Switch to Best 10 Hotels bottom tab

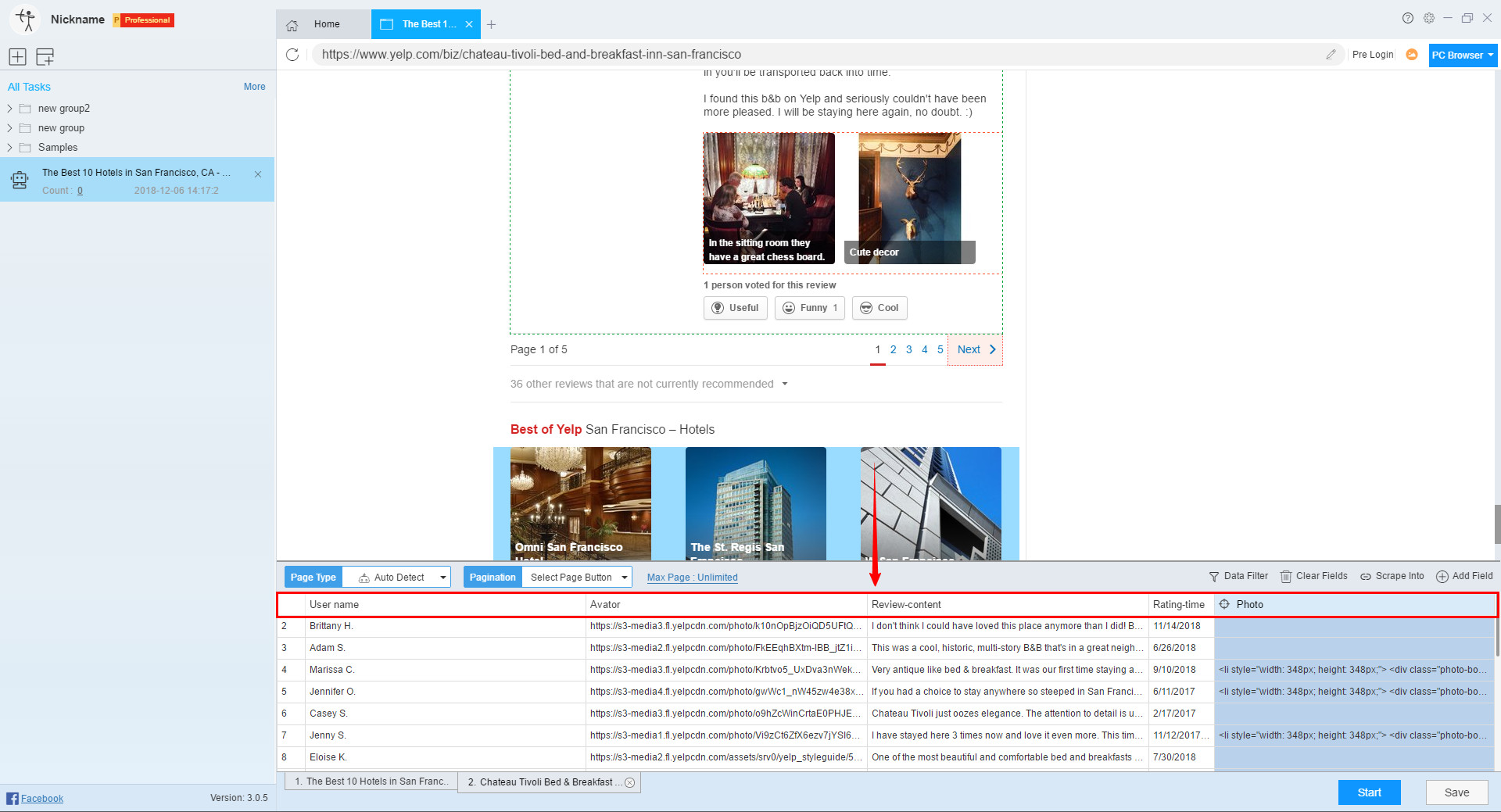tap(371, 782)
